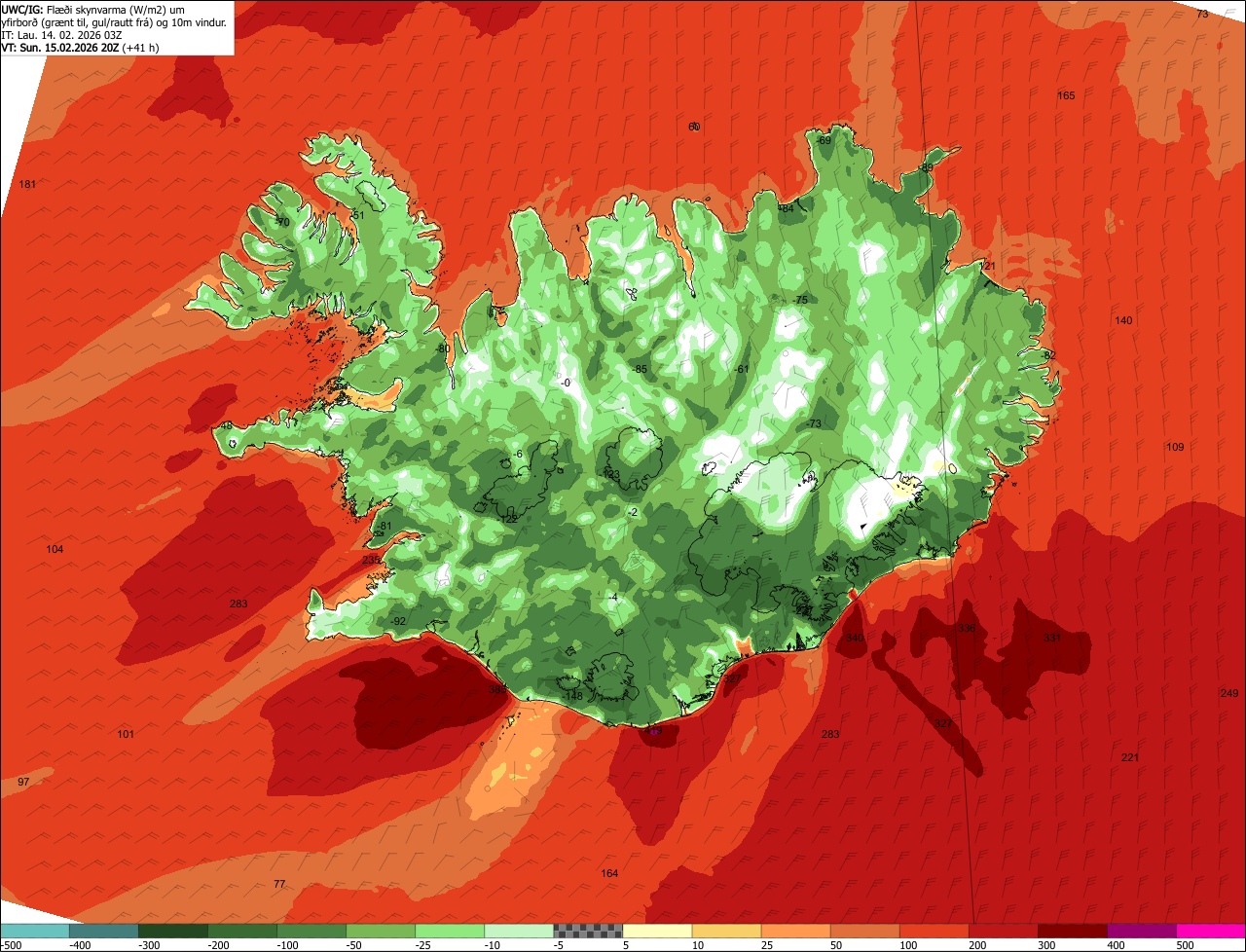Viewport: 1246px width, 952px height.
Task: Select the '249' value at the right edge
Action: [x=1228, y=692]
